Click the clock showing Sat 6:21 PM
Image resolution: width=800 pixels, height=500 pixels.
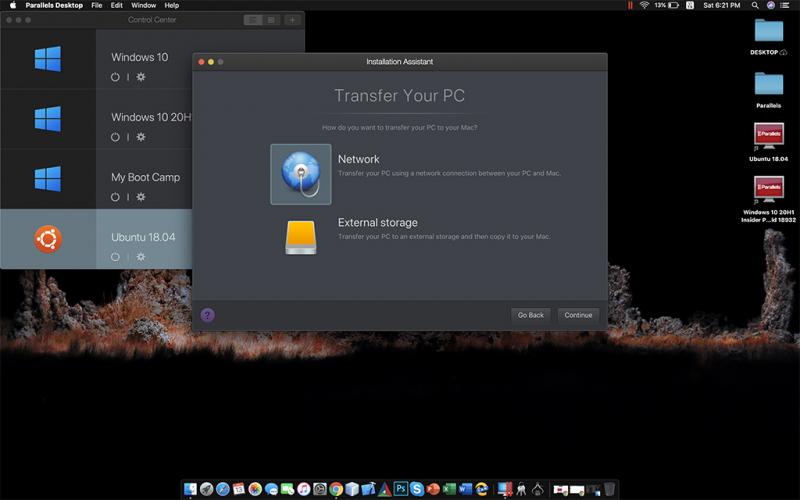pyautogui.click(x=721, y=5)
